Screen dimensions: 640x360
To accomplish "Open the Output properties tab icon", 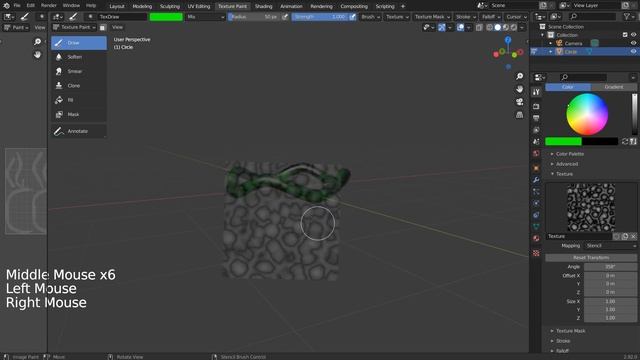I will (x=536, y=118).
